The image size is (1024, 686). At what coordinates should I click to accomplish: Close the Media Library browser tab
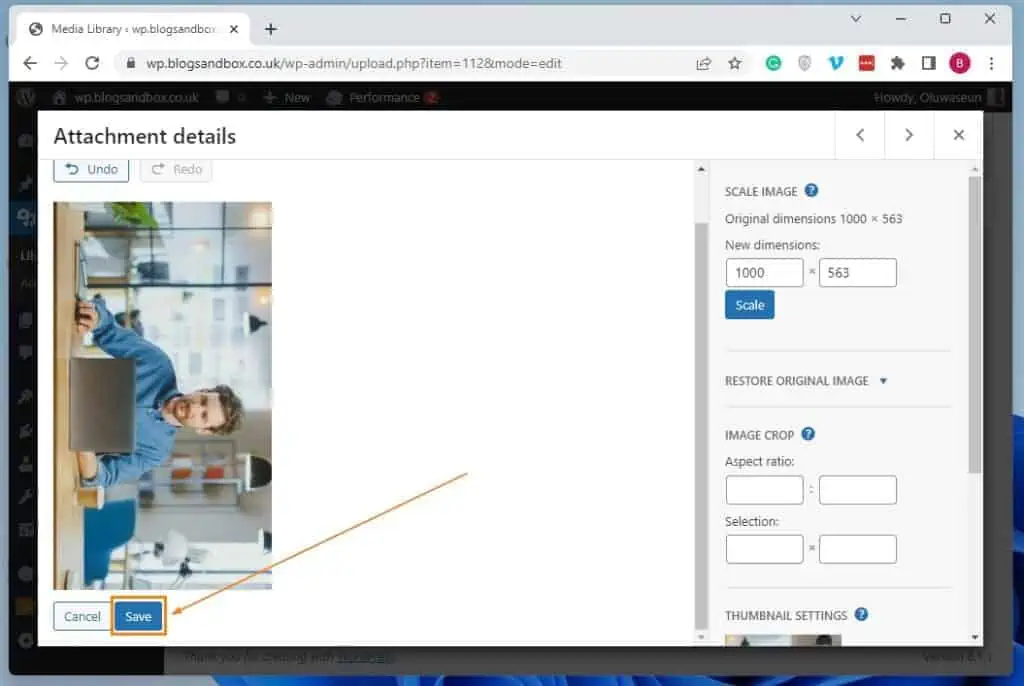234,29
